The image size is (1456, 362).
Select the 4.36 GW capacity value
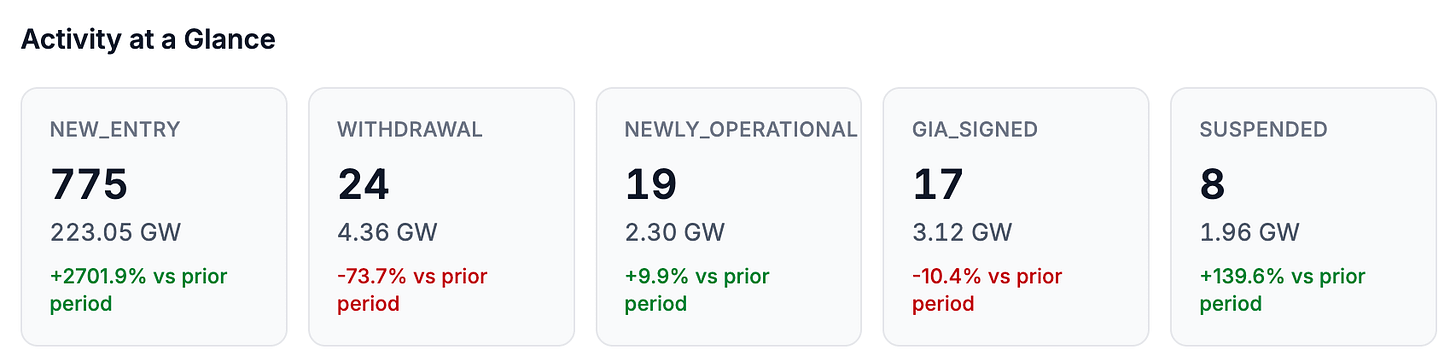click(x=388, y=233)
